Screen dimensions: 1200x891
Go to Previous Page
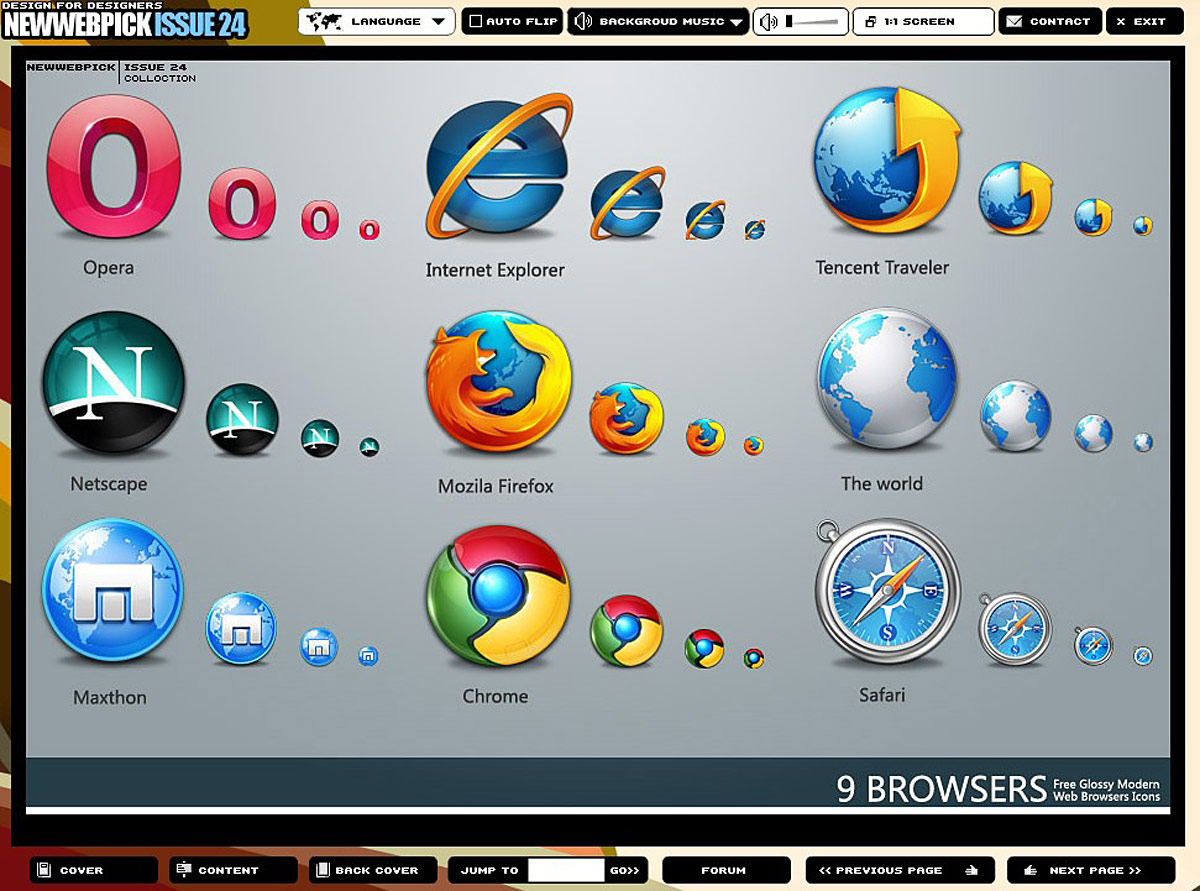(900, 870)
